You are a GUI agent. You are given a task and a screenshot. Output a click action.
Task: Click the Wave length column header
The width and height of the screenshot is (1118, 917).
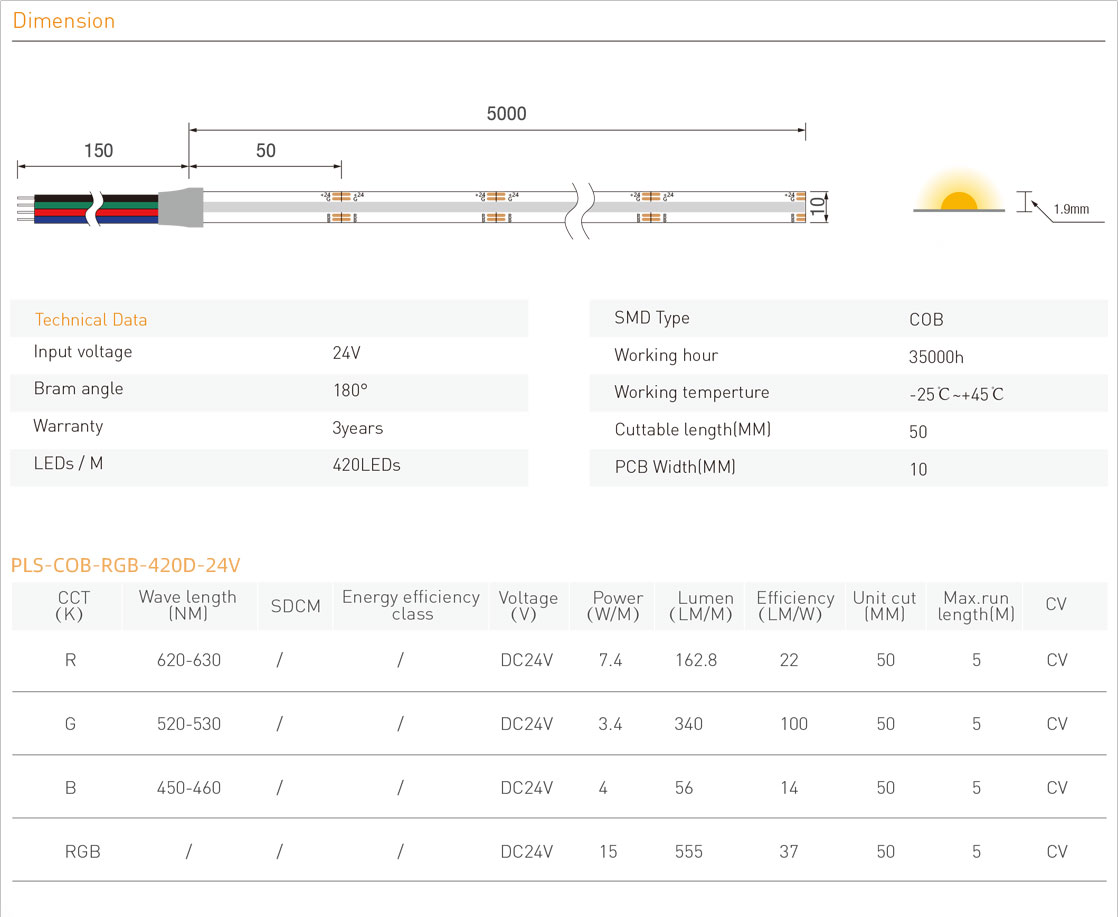pos(188,605)
